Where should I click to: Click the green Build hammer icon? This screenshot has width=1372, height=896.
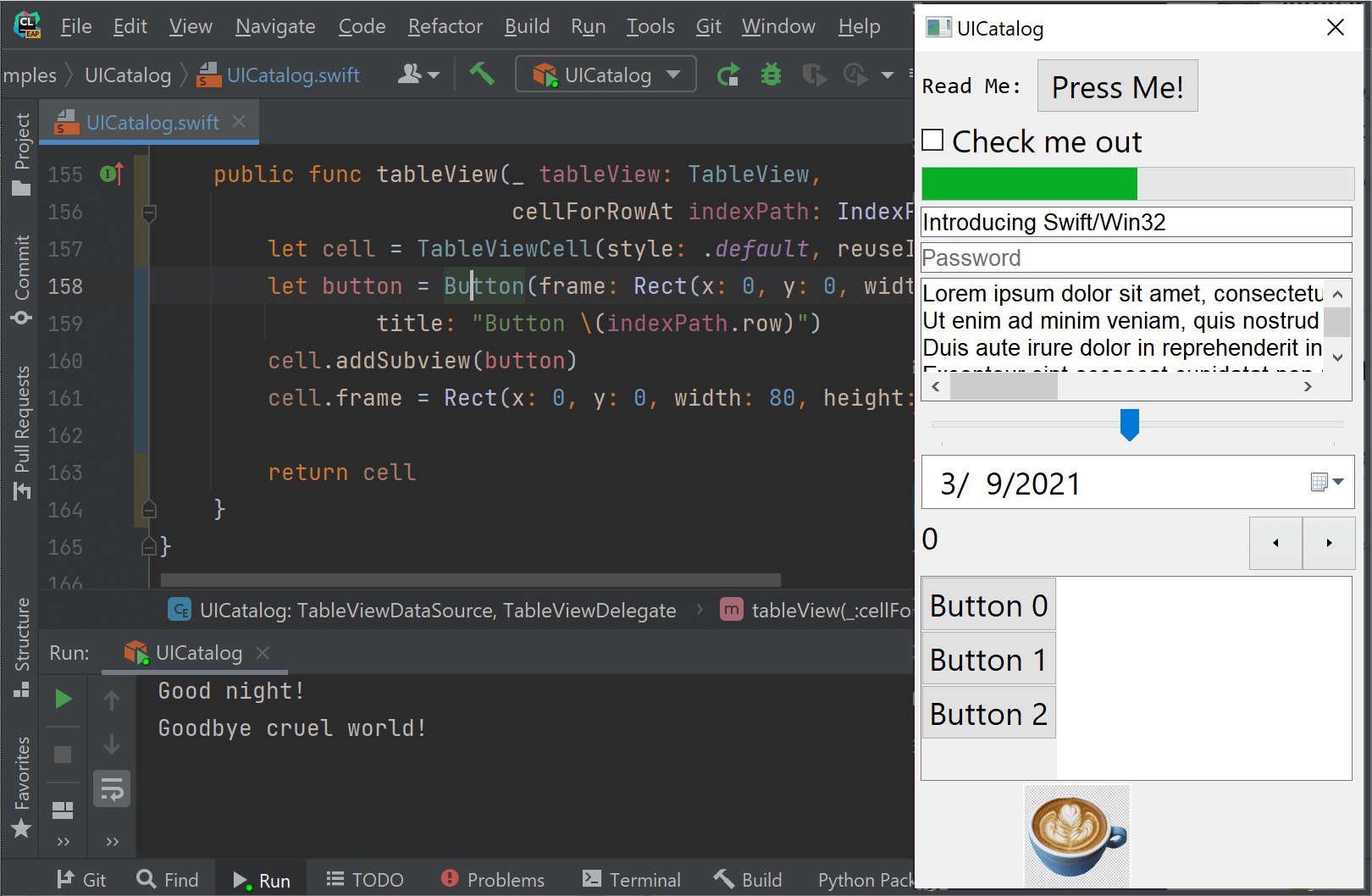481,75
